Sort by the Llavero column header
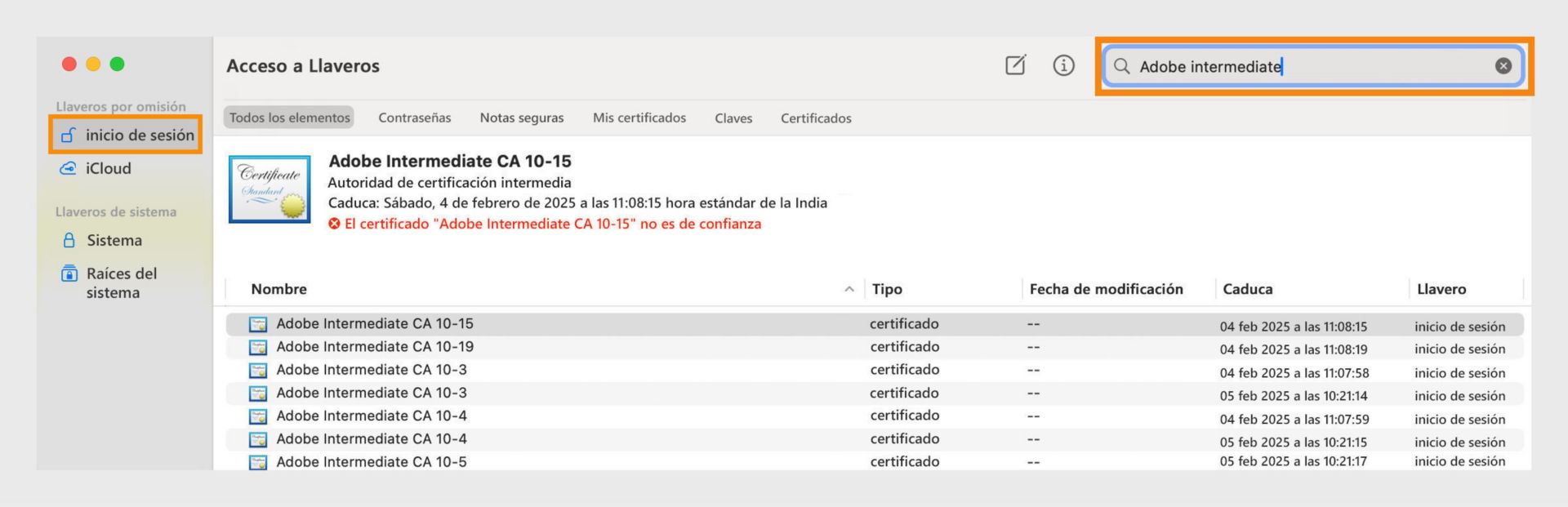Image resolution: width=1568 pixels, height=507 pixels. tap(1441, 289)
